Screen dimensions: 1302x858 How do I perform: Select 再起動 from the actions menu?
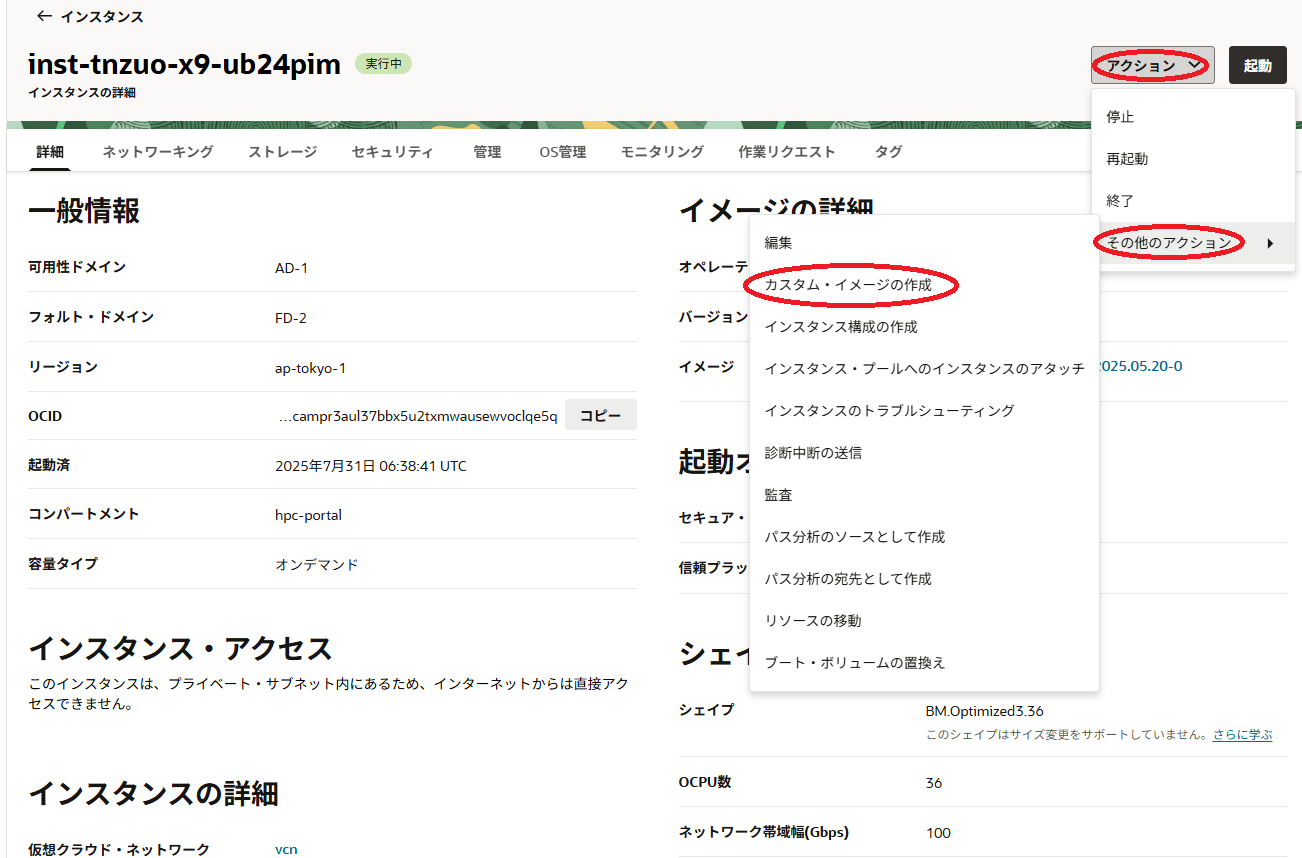(1127, 159)
